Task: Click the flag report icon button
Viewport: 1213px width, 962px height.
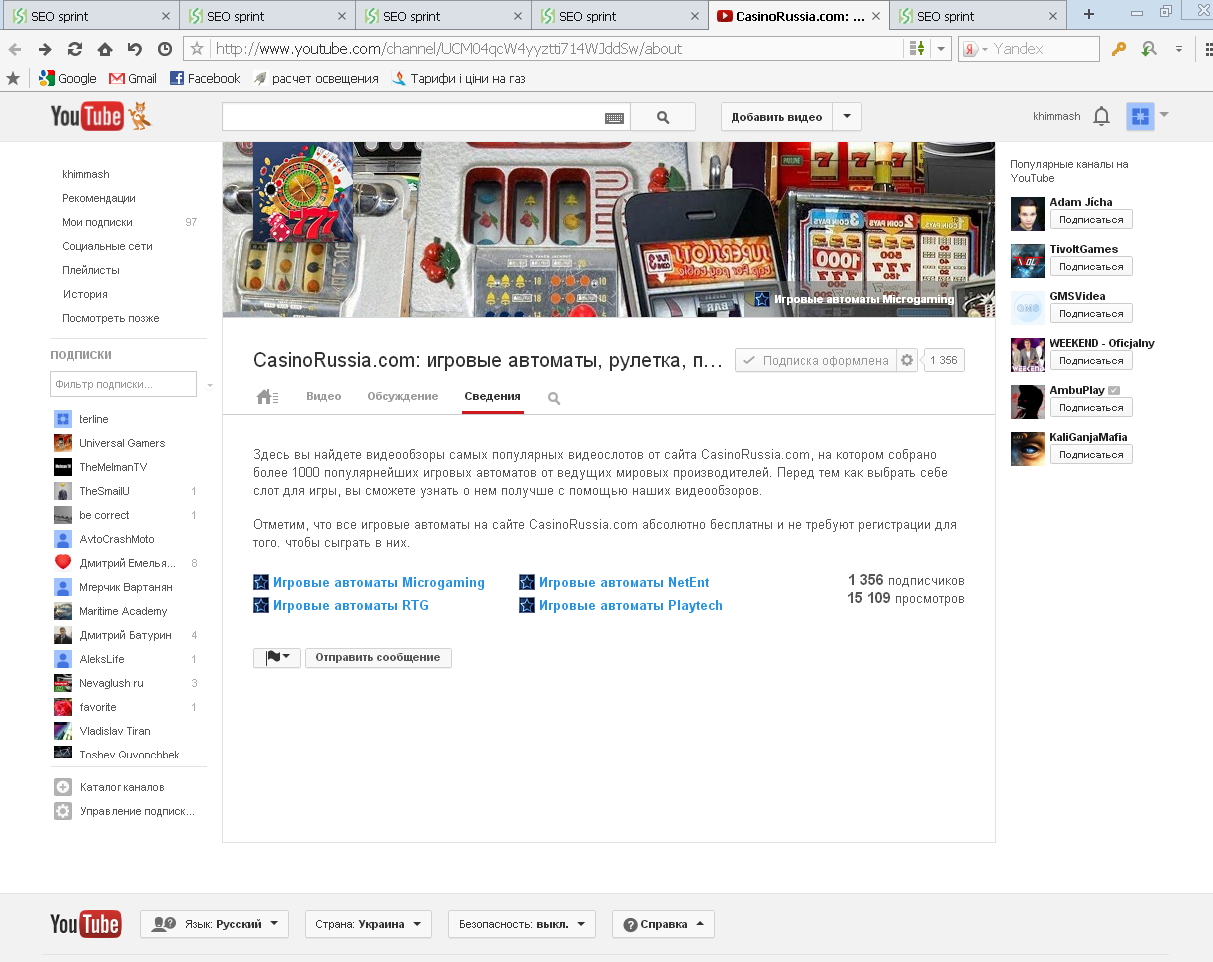Action: [x=277, y=657]
